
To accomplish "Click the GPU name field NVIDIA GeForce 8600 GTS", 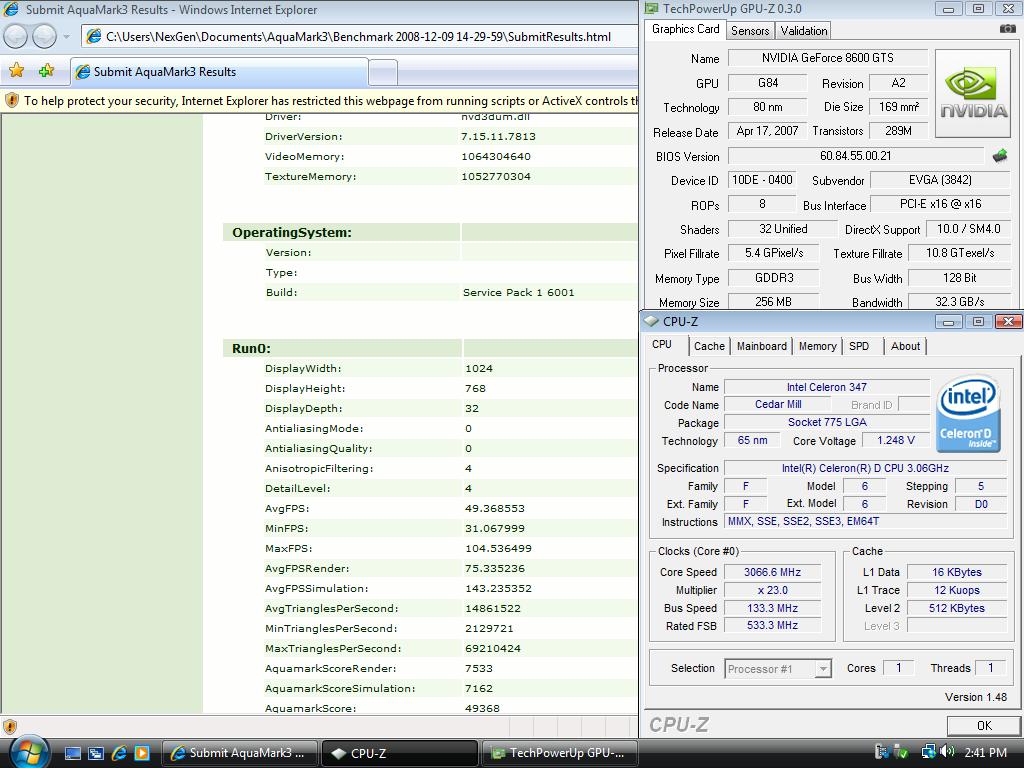I will click(827, 58).
